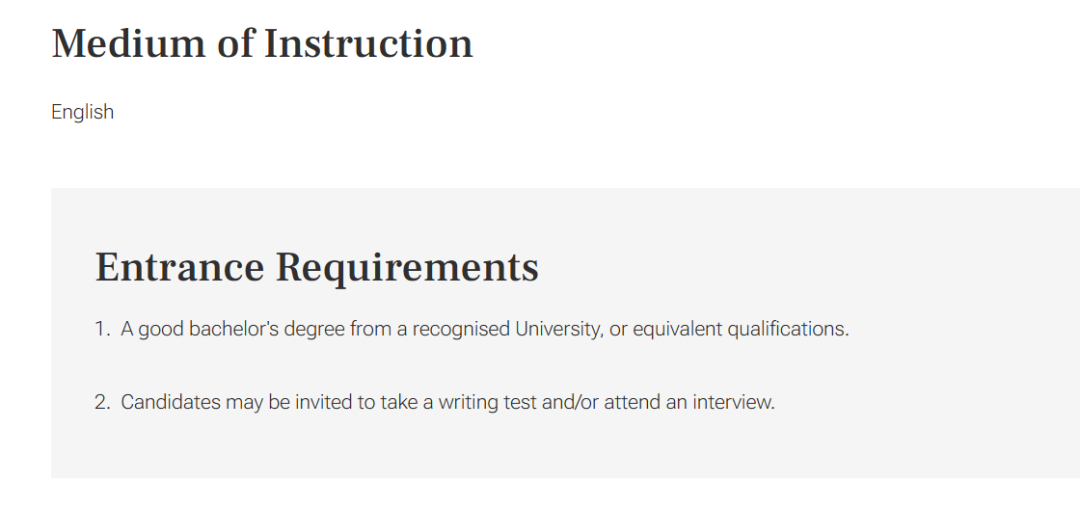Click the first requirement about bachelor's degree

pyautogui.click(x=485, y=329)
